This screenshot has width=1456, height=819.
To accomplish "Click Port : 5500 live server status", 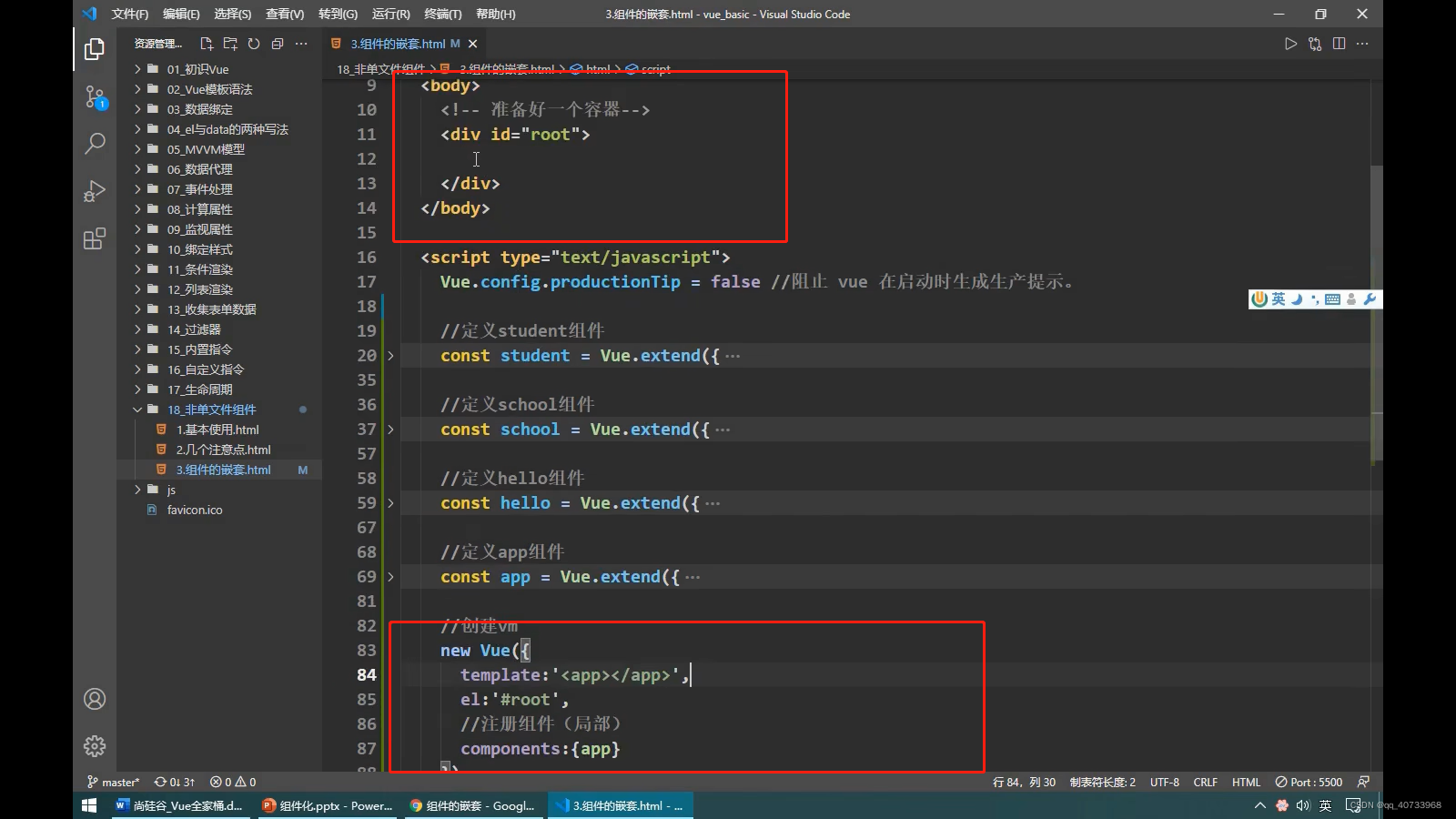I will tap(1309, 782).
